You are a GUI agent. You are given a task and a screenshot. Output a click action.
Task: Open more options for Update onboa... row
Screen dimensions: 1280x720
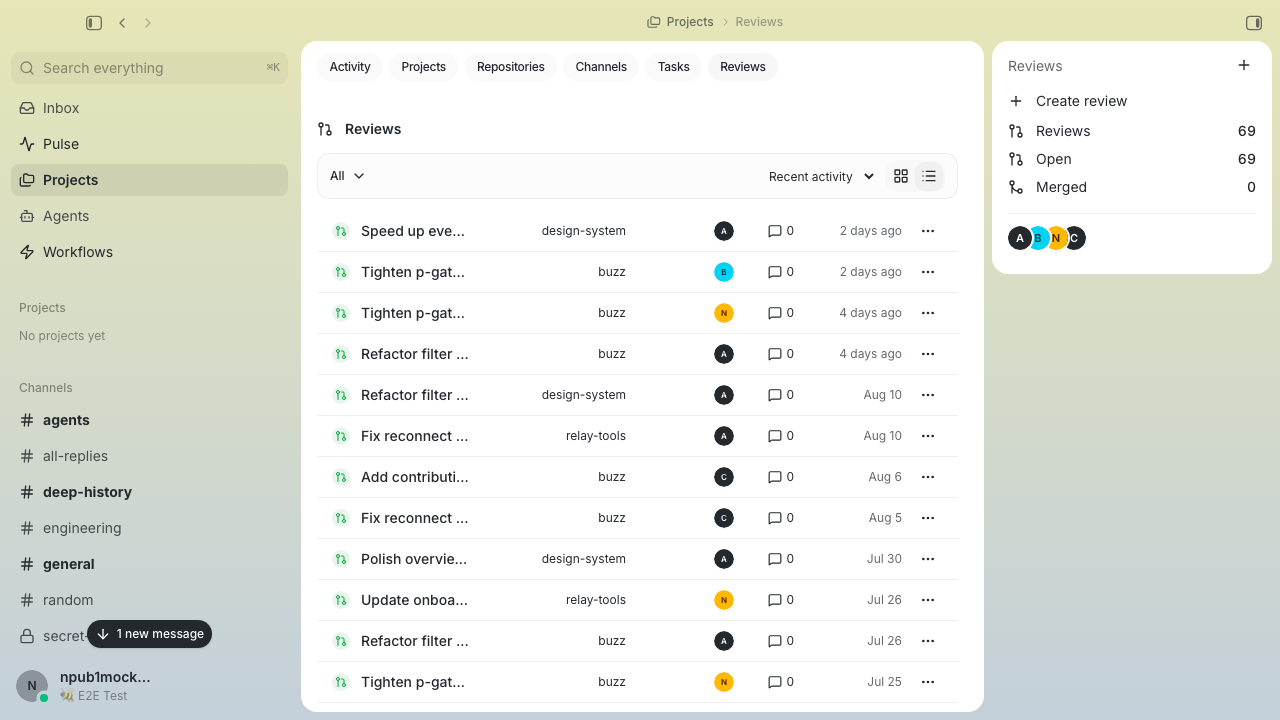928,600
